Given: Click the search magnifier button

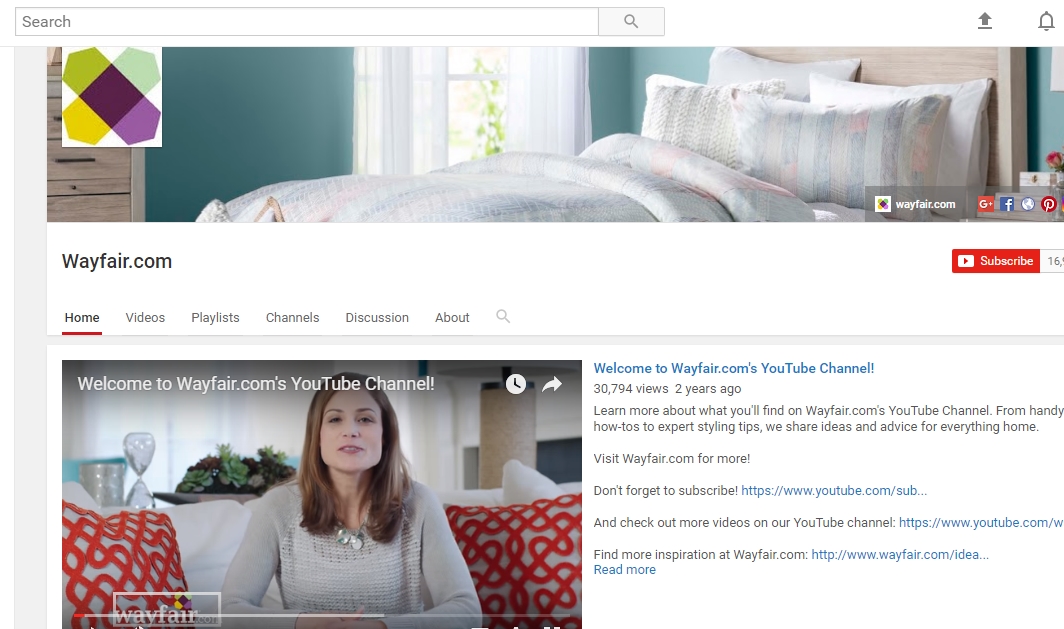Looking at the screenshot, I should tap(631, 22).
